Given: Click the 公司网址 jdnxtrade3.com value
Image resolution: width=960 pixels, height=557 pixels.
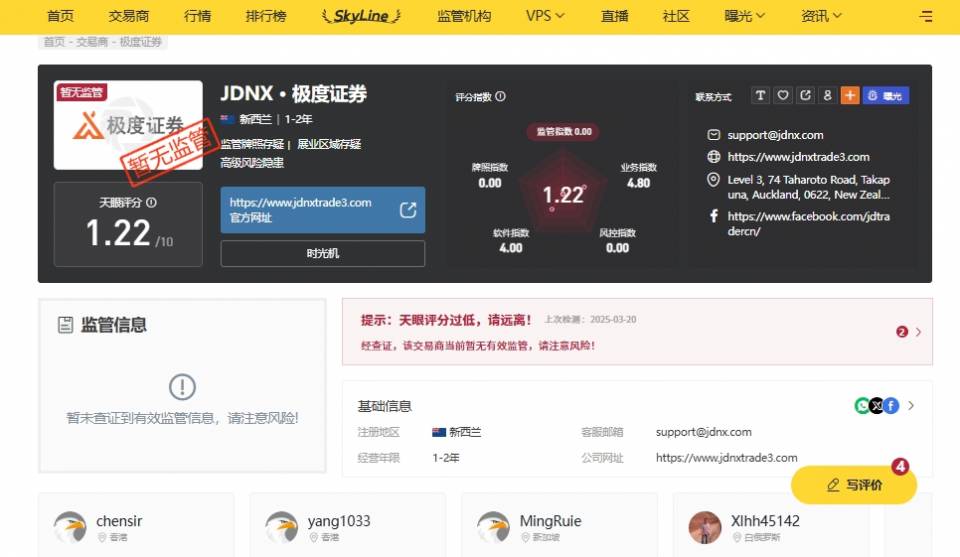Looking at the screenshot, I should click(x=727, y=457).
